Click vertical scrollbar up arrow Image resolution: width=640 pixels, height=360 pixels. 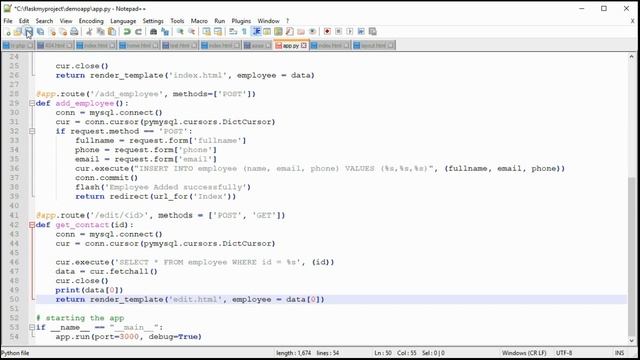point(631,57)
